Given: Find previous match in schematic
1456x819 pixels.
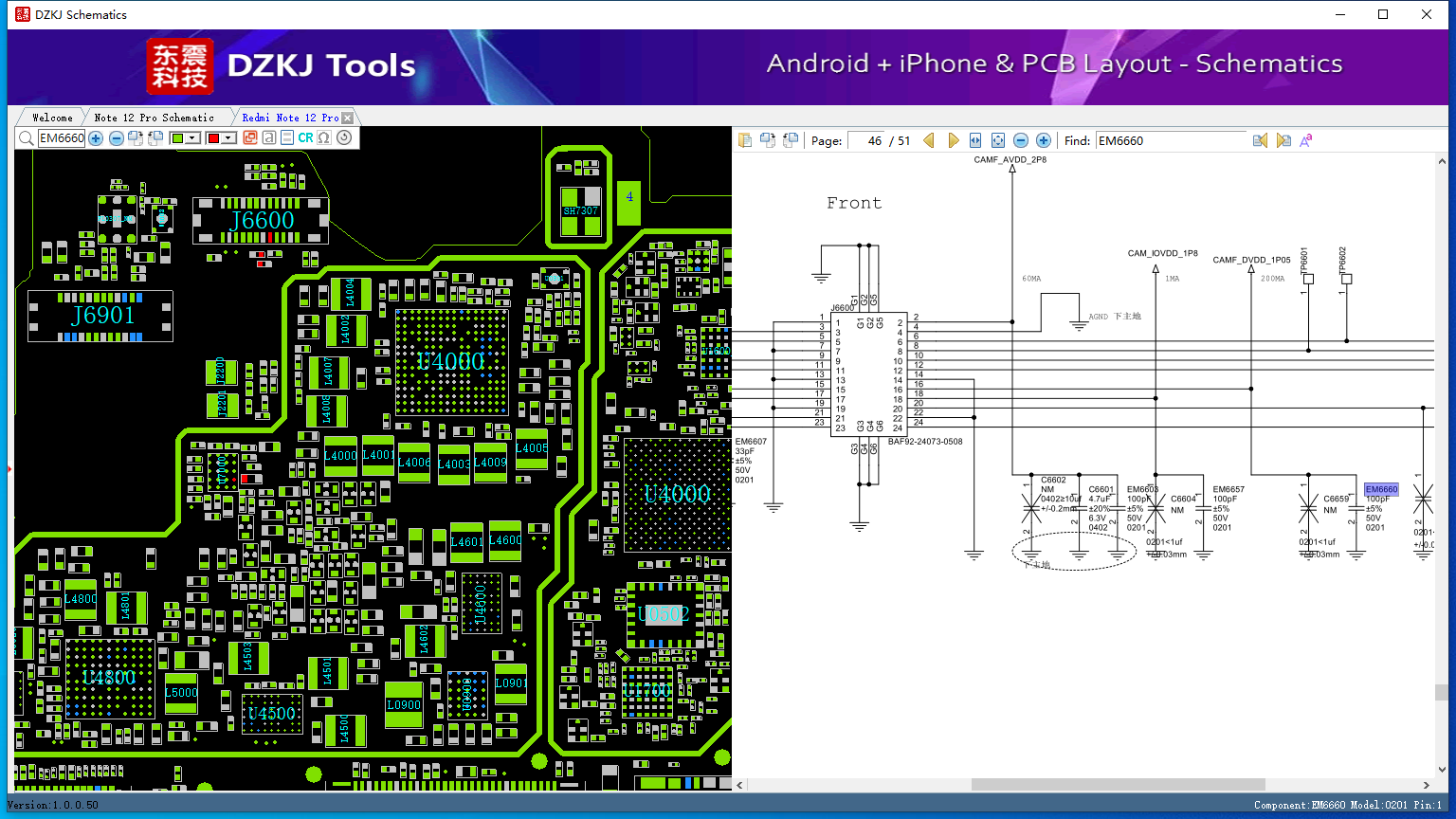Looking at the screenshot, I should pos(1260,140).
